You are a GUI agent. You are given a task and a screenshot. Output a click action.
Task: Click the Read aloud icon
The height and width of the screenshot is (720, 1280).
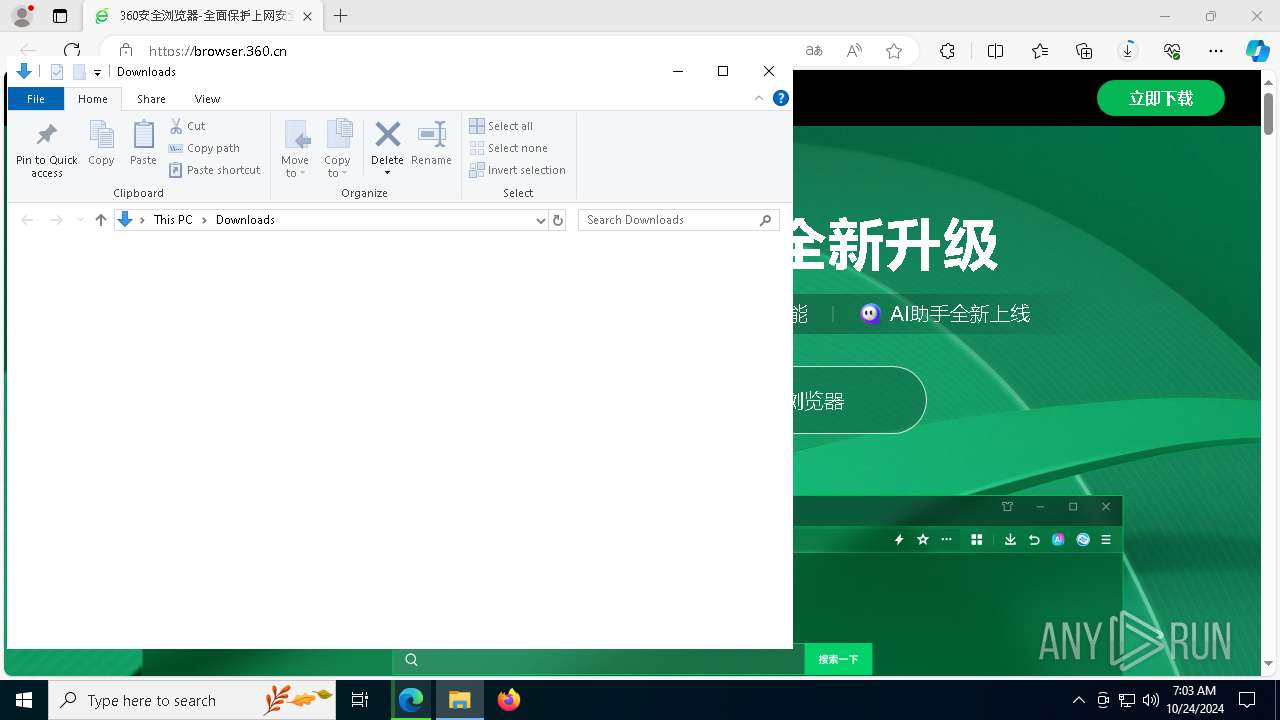pyautogui.click(x=854, y=51)
